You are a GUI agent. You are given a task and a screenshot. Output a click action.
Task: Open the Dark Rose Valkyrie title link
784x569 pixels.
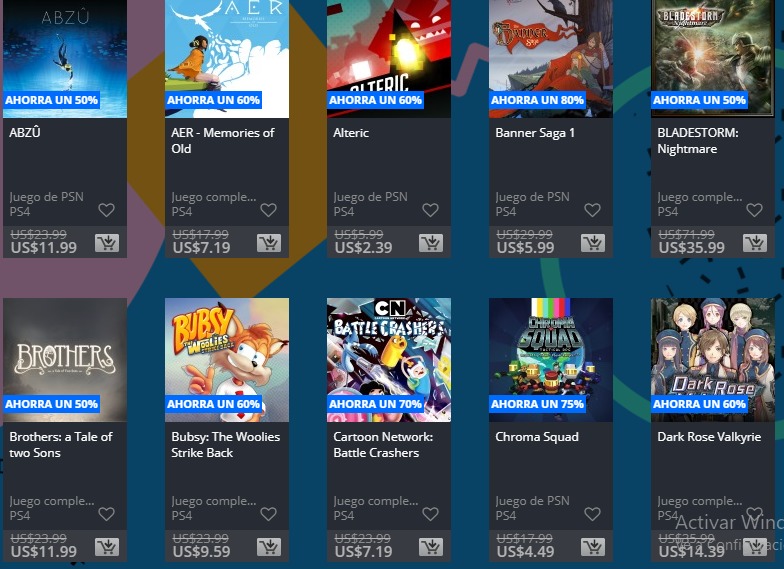click(x=709, y=437)
